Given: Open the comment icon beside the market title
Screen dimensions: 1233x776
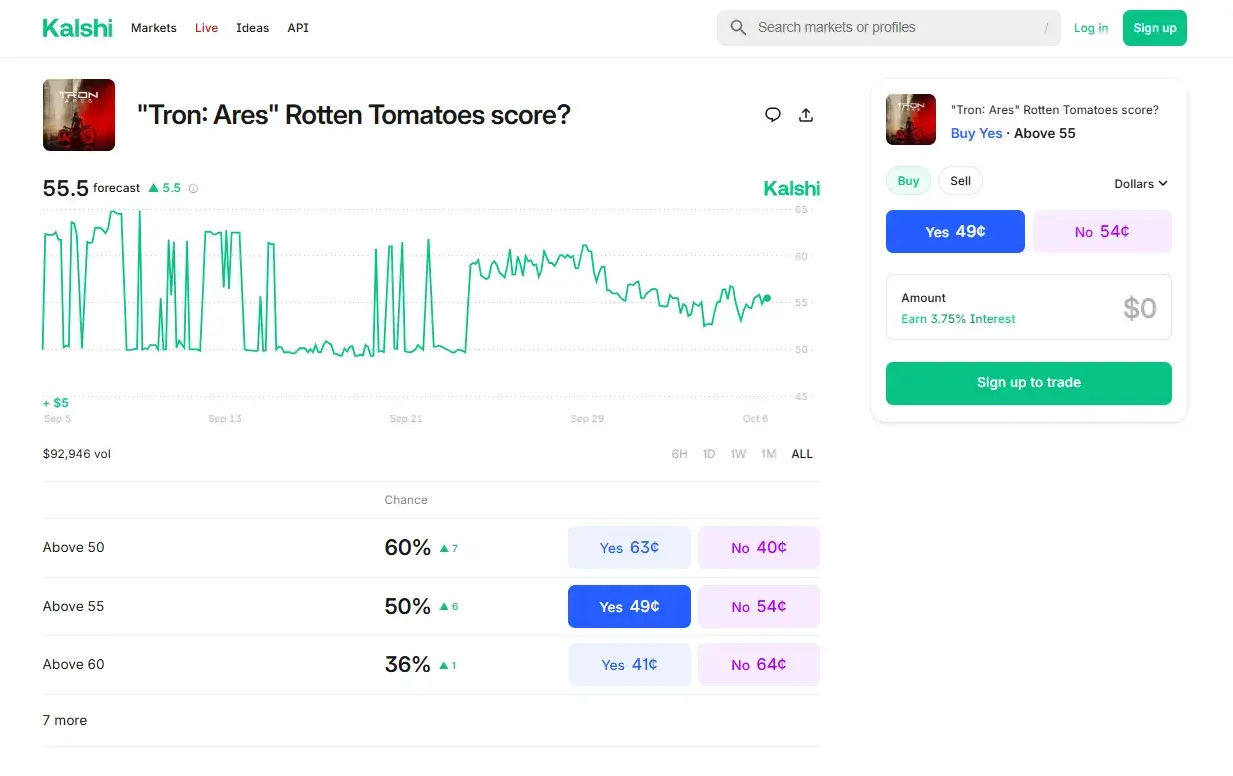Looking at the screenshot, I should [x=772, y=115].
